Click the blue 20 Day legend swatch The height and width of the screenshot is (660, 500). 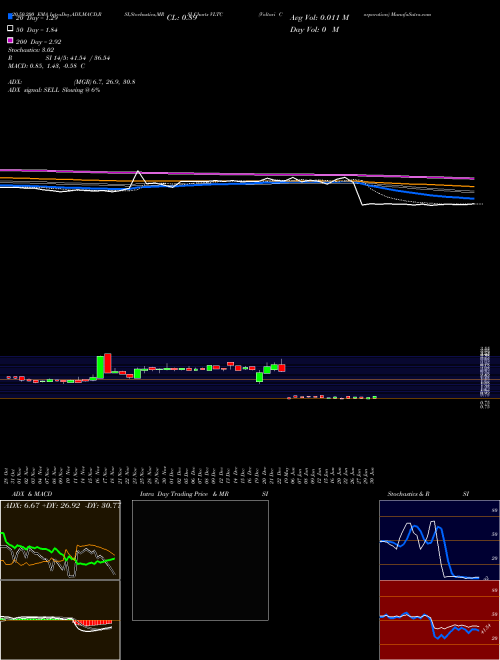(x=10, y=17)
